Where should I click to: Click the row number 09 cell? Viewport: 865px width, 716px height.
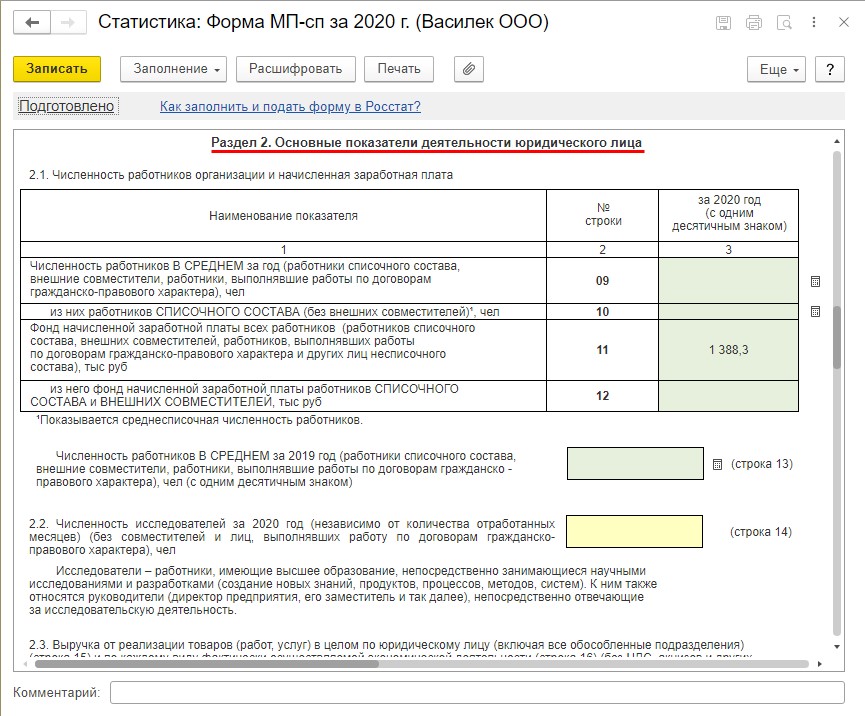coord(602,280)
